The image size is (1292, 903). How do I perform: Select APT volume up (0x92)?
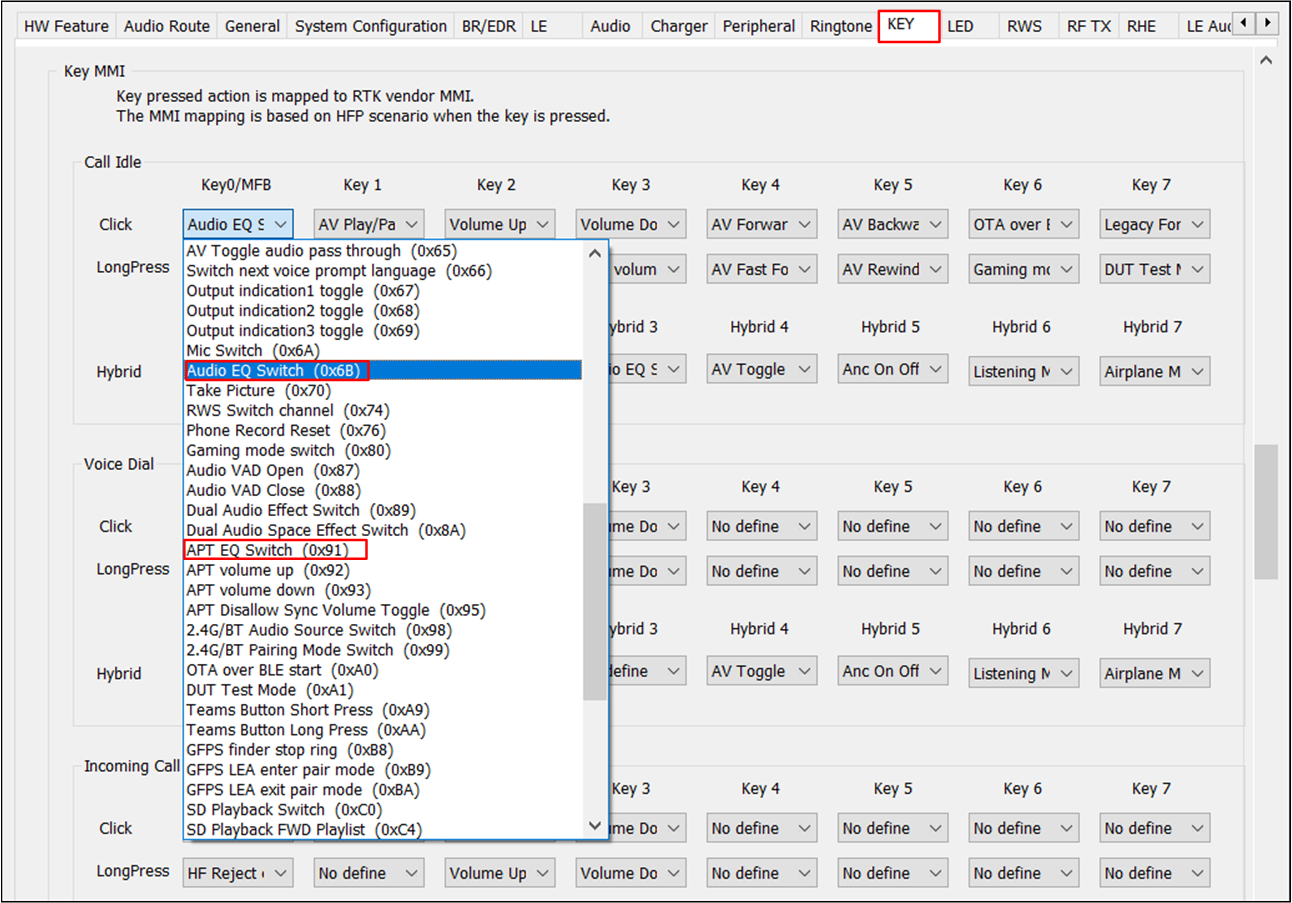(x=383, y=570)
